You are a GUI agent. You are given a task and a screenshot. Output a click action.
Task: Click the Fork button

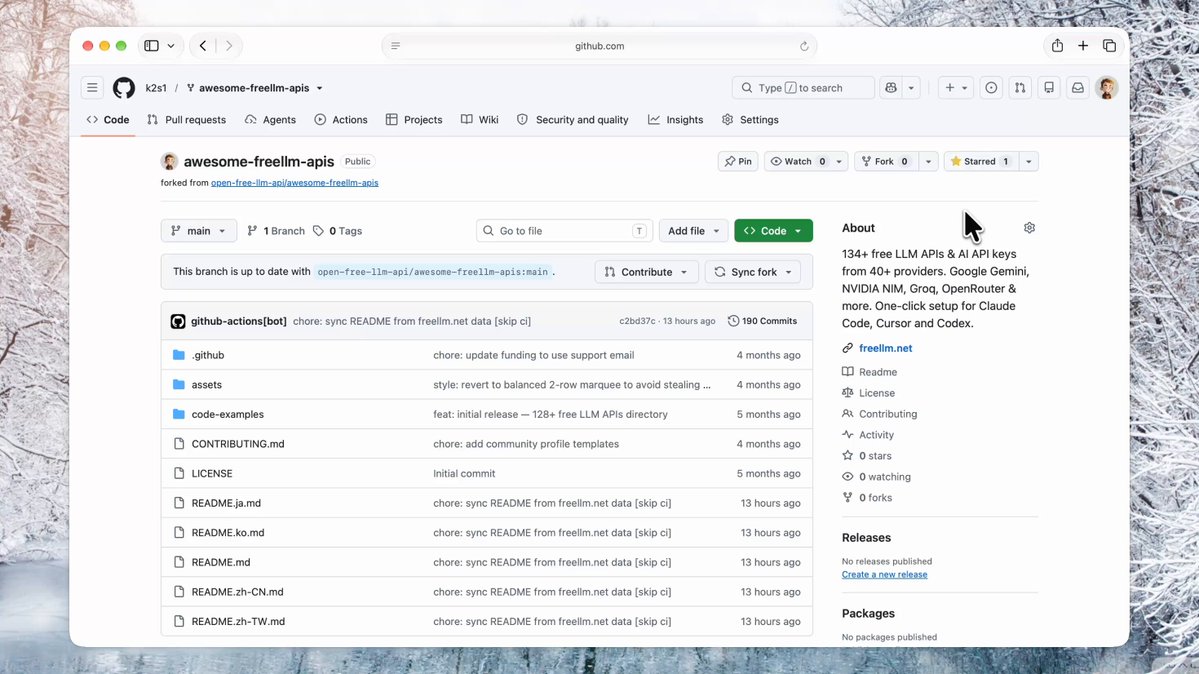(885, 161)
